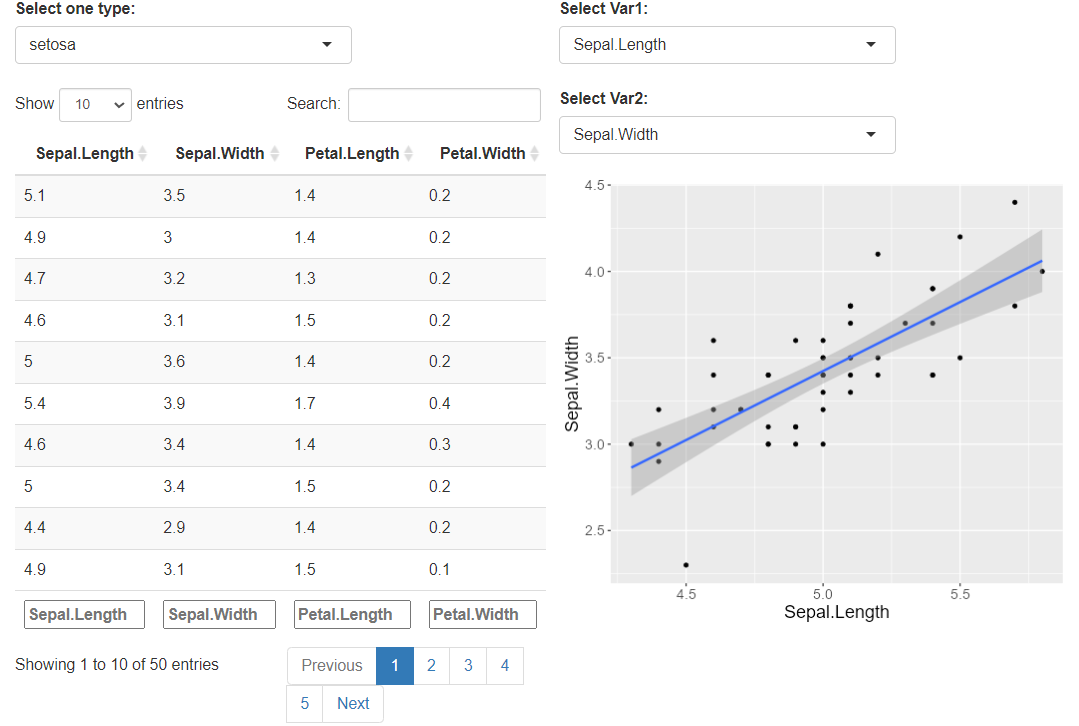The height and width of the screenshot is (726, 1079).
Task: Go to page 3 of the table
Action: click(468, 666)
